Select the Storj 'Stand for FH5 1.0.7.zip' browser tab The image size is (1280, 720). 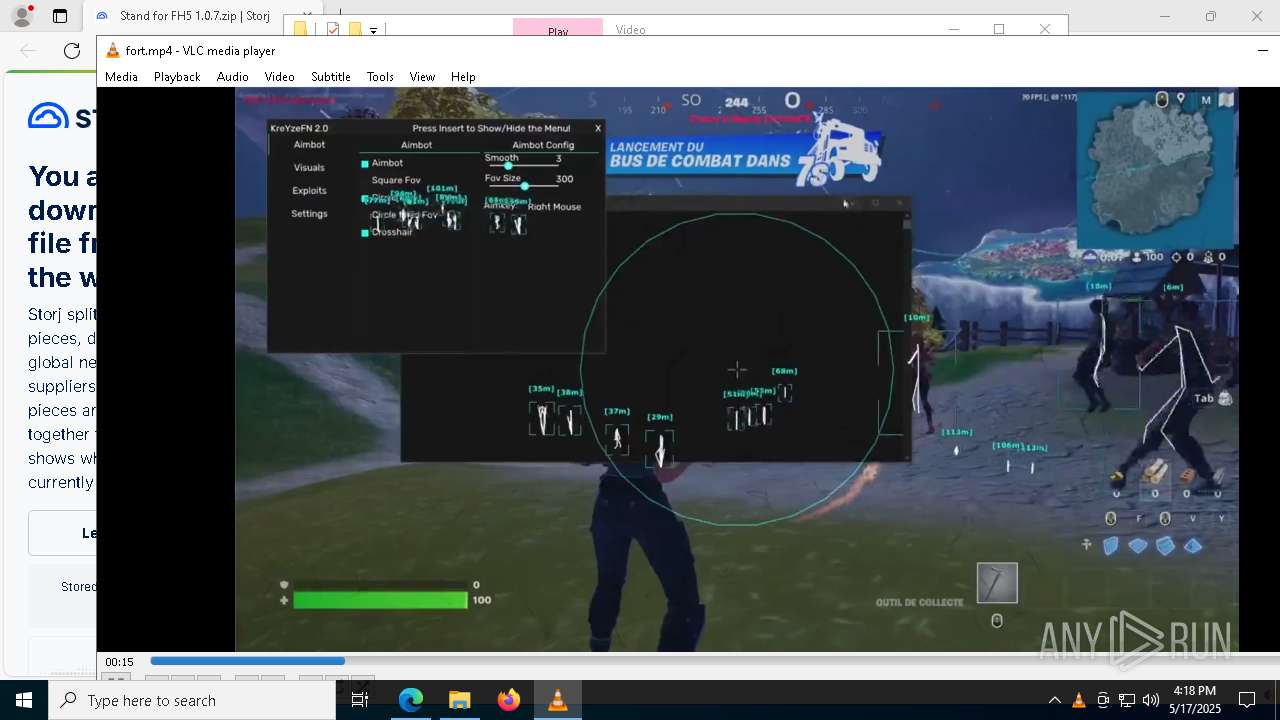click(185, 16)
